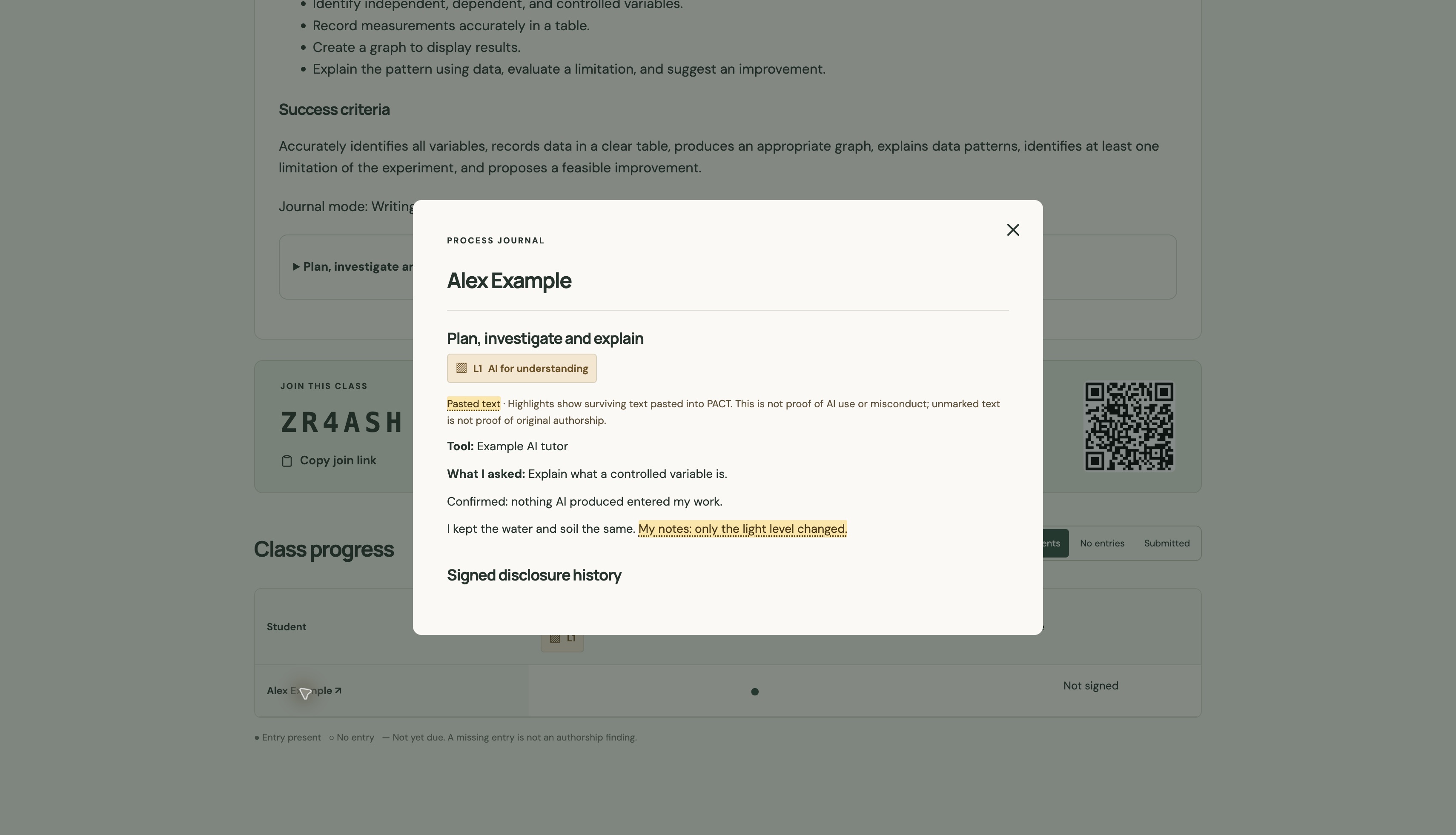Click the L1 AI for understanding badge
The height and width of the screenshot is (835, 1456).
(522, 368)
